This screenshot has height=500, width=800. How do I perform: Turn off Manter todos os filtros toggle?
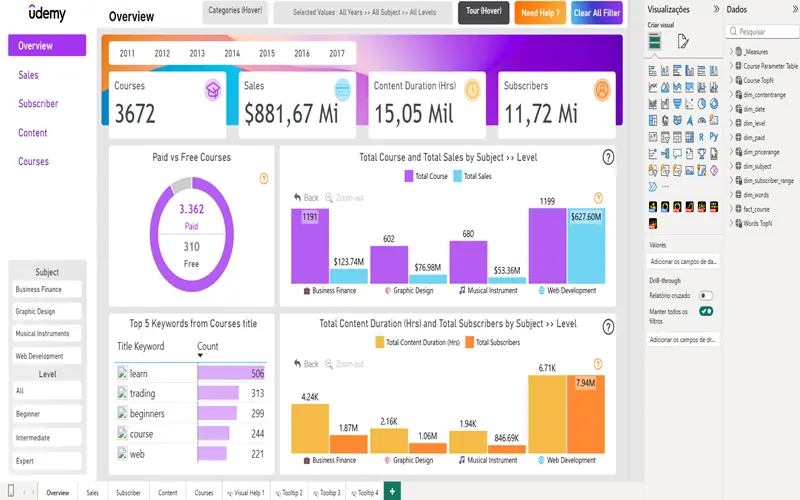pos(706,312)
